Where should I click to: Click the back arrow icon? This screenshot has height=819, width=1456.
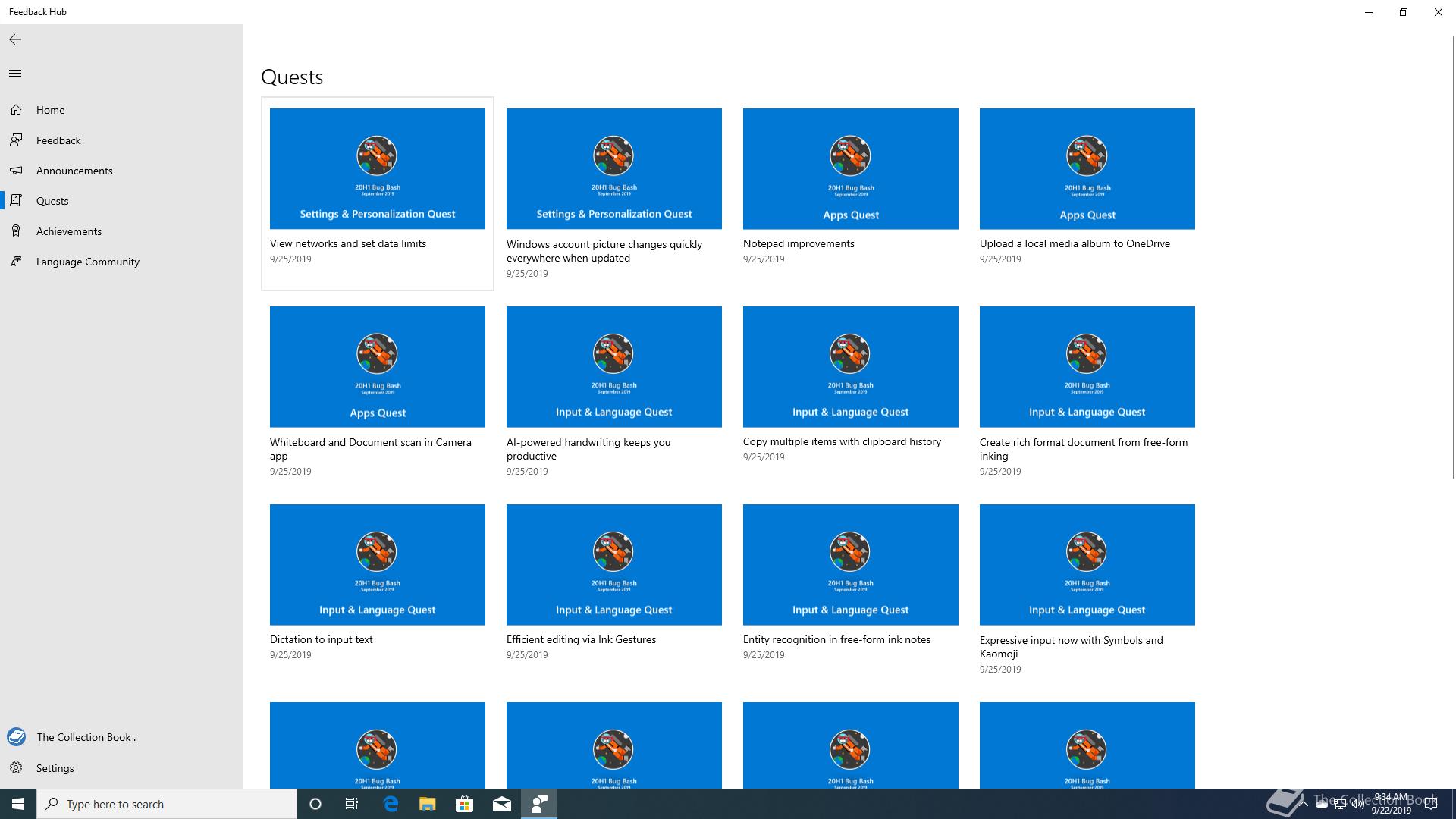click(15, 39)
